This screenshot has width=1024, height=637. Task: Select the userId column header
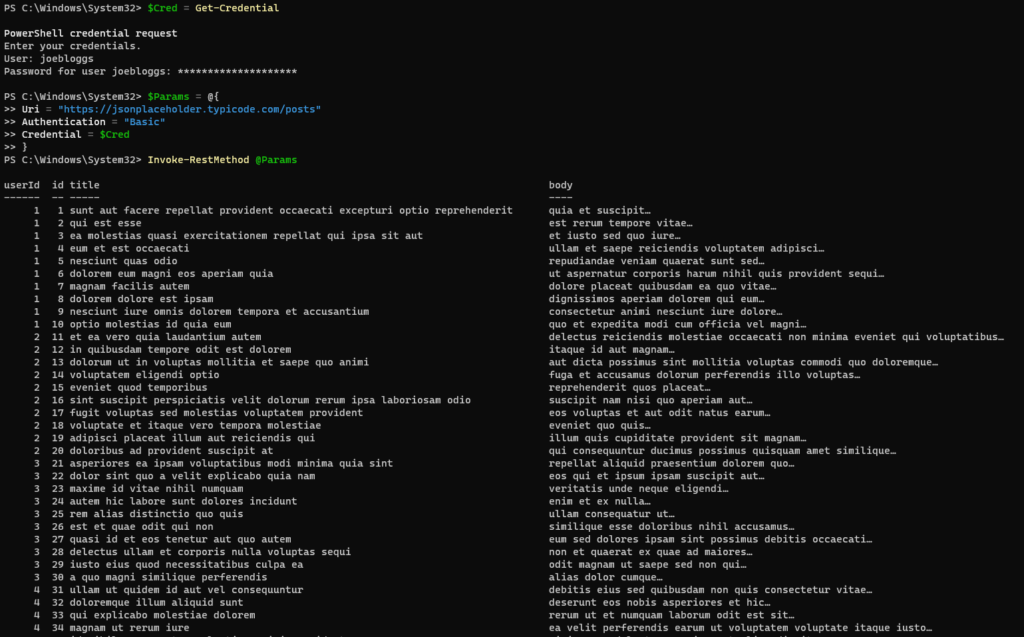(20, 184)
